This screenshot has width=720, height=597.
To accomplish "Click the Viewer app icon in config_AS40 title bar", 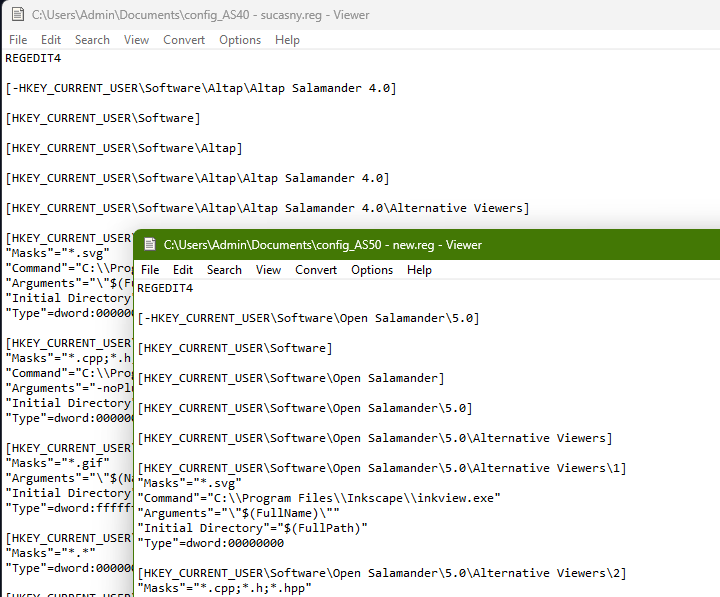I will point(15,15).
